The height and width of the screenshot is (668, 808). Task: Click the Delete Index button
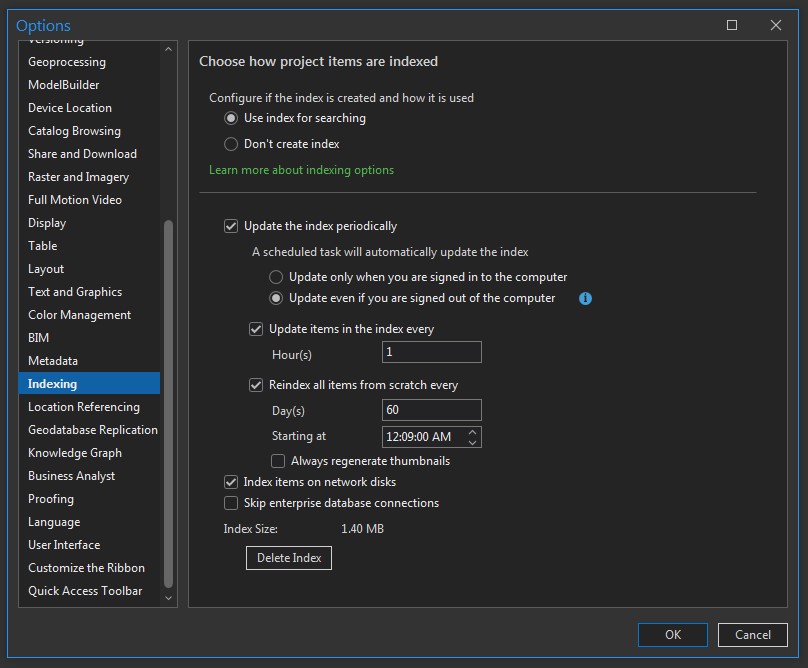tap(289, 558)
